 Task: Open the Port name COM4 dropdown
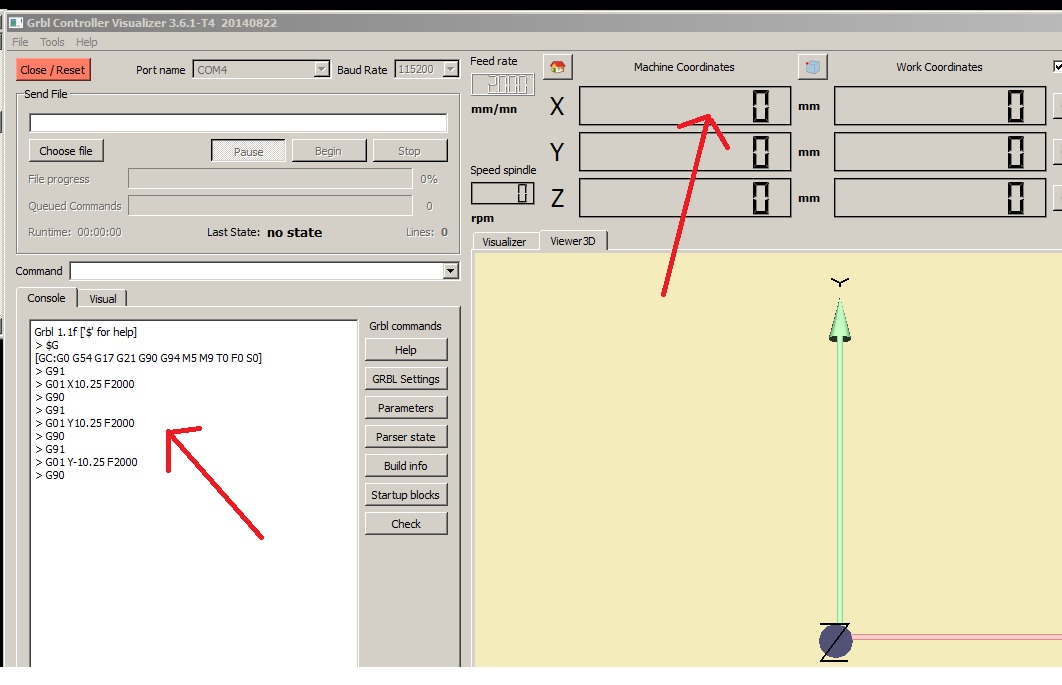pos(321,69)
